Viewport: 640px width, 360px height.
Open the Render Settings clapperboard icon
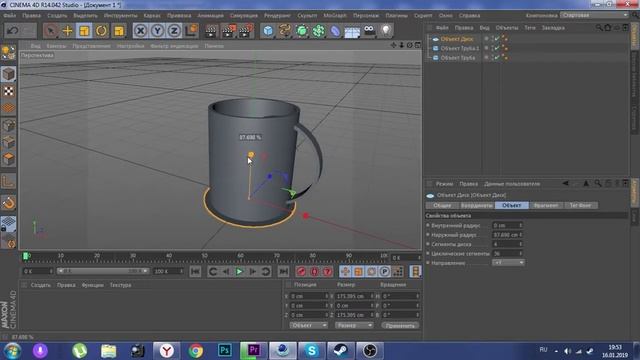(246, 31)
